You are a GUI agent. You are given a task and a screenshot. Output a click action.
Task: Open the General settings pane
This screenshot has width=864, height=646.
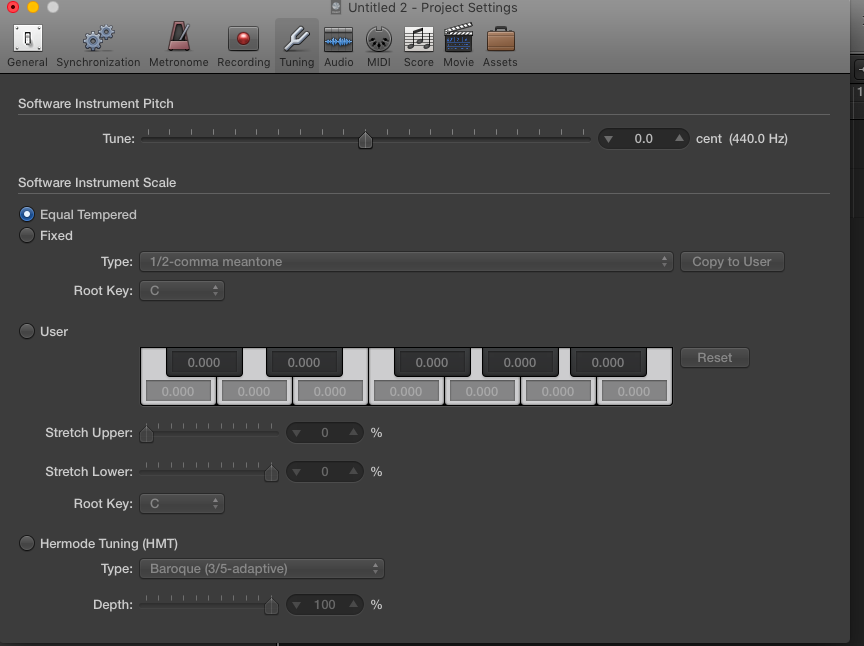tap(27, 46)
